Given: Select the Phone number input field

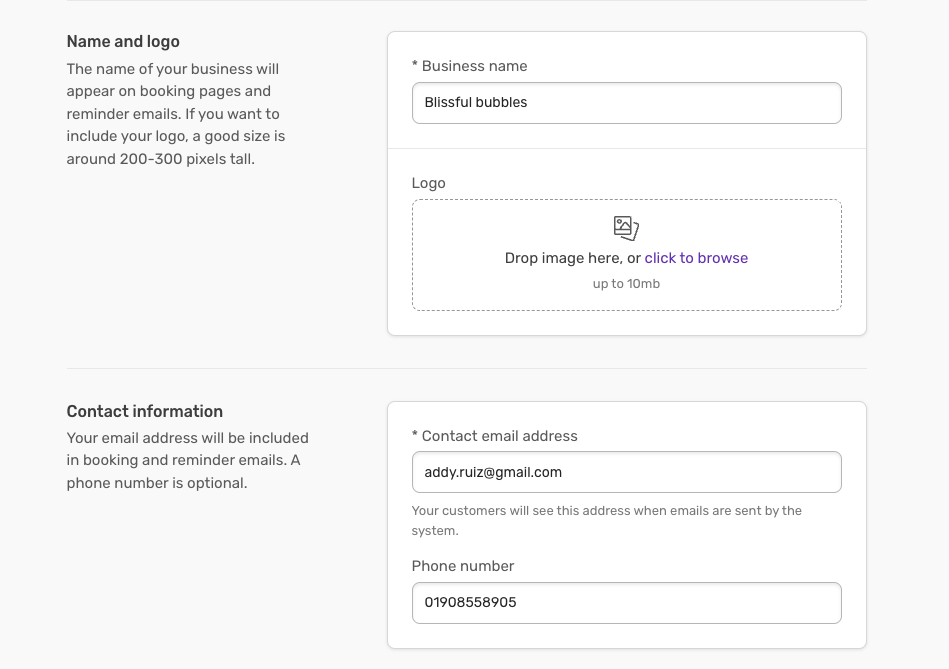Looking at the screenshot, I should pyautogui.click(x=626, y=603).
